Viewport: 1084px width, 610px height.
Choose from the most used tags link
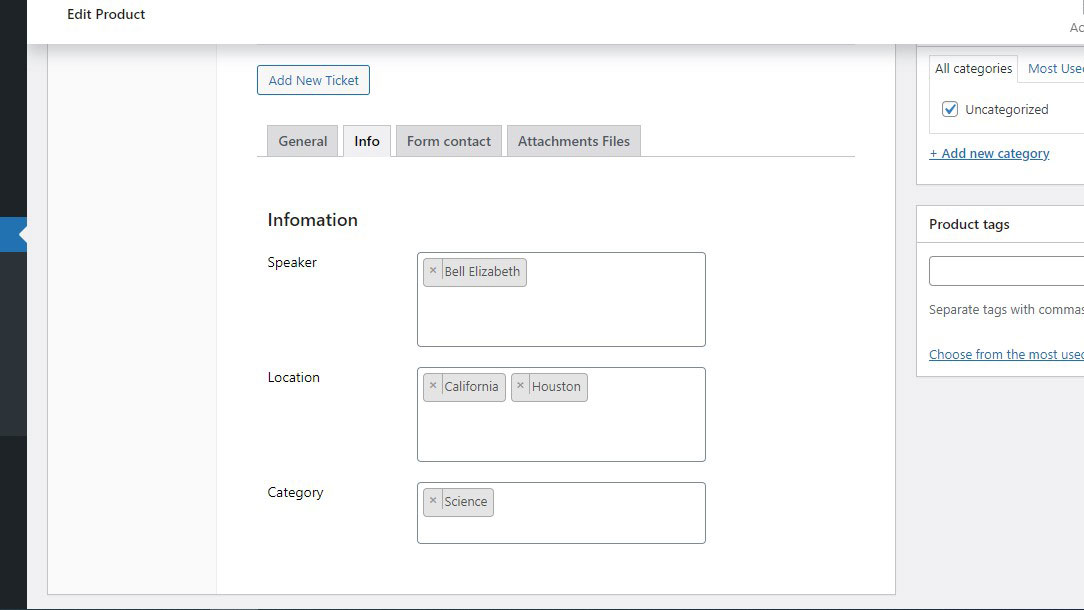(x=1005, y=354)
